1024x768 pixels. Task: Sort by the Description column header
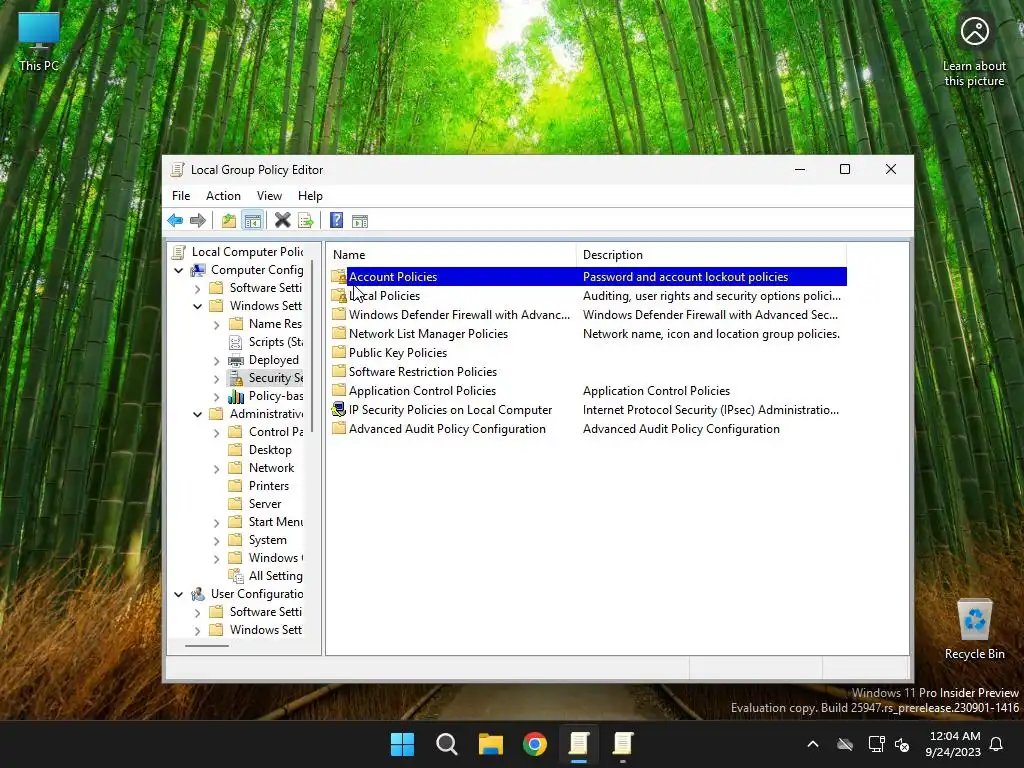click(x=711, y=255)
